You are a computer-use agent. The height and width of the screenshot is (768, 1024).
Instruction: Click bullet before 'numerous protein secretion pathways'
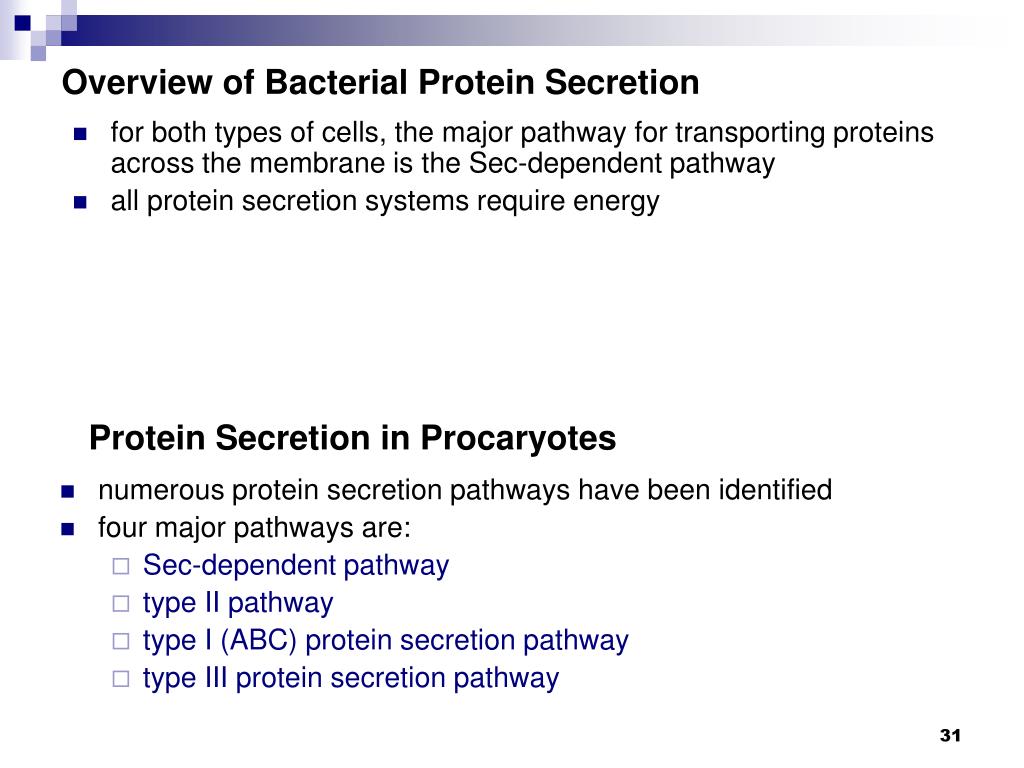click(x=68, y=492)
